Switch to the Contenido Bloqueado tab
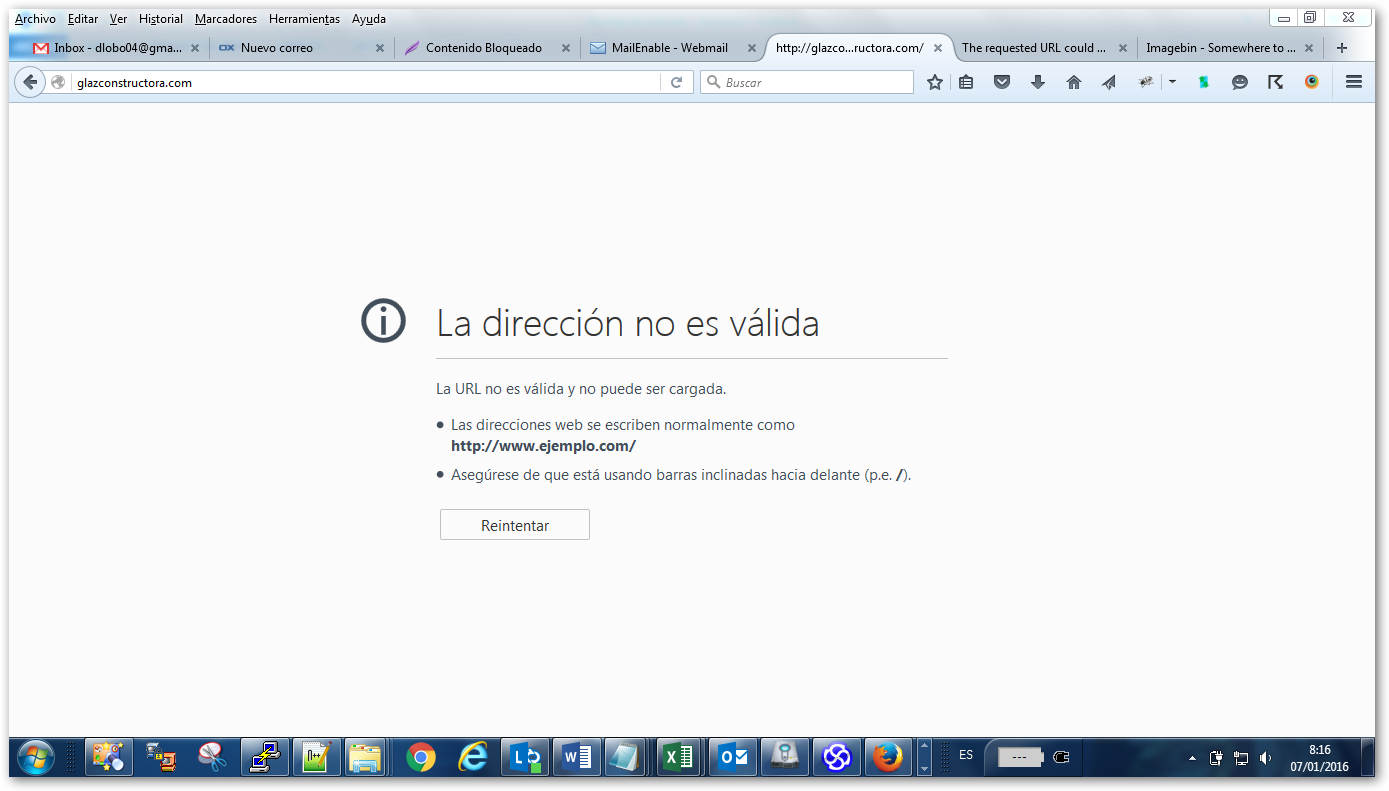The width and height of the screenshot is (1389, 791). 487,48
